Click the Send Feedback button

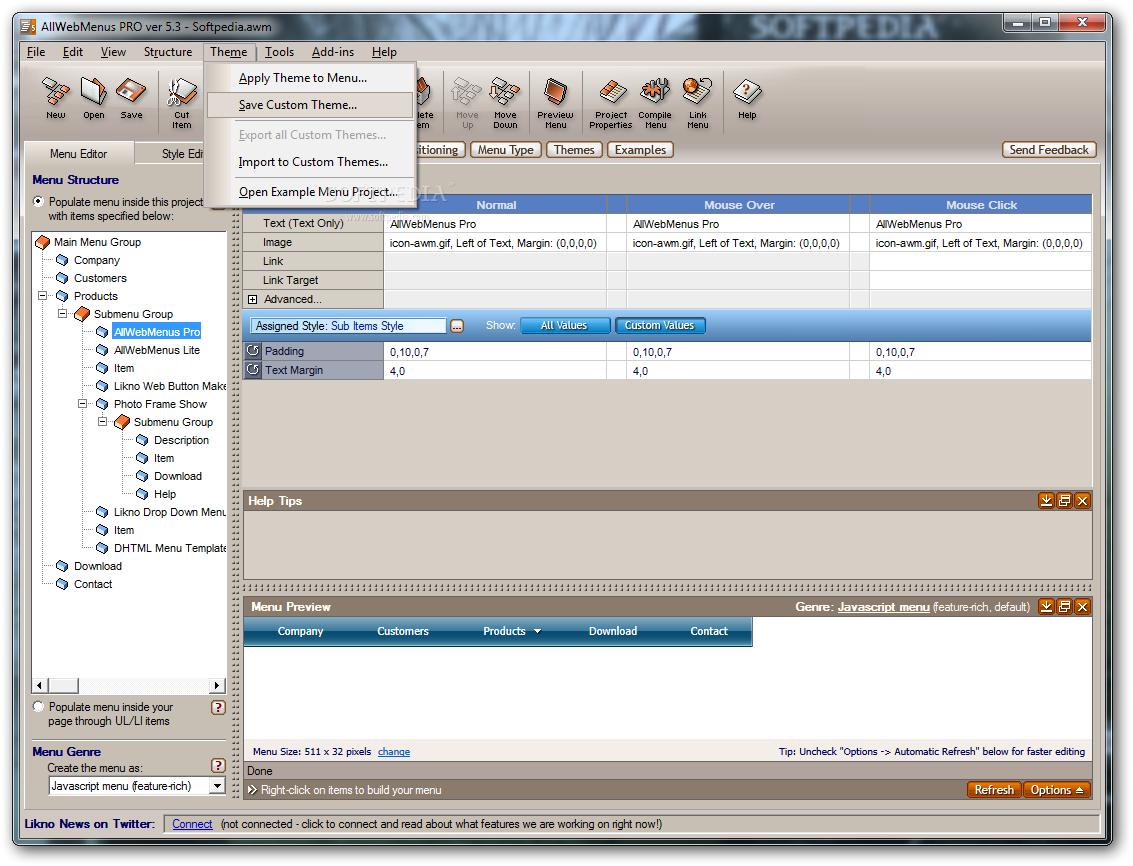pyautogui.click(x=1048, y=150)
